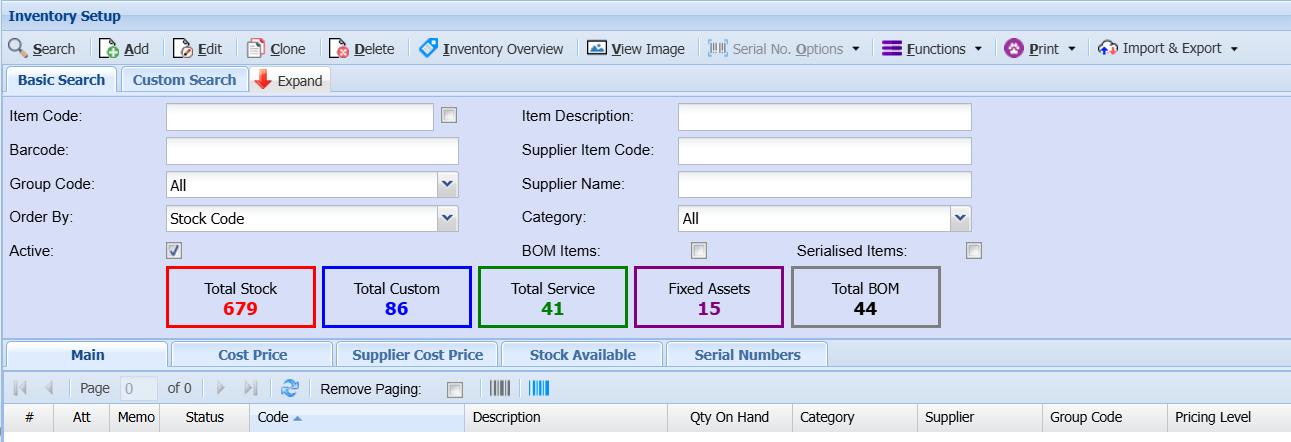Switch to the Custom Search tab
The image size is (1291, 442).
184,80
